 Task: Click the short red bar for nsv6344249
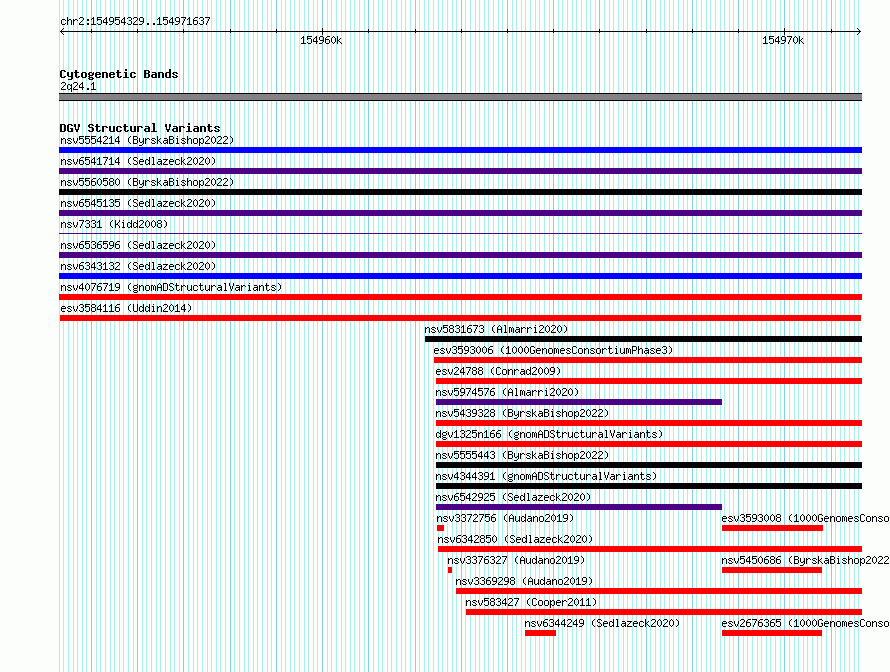tap(540, 633)
